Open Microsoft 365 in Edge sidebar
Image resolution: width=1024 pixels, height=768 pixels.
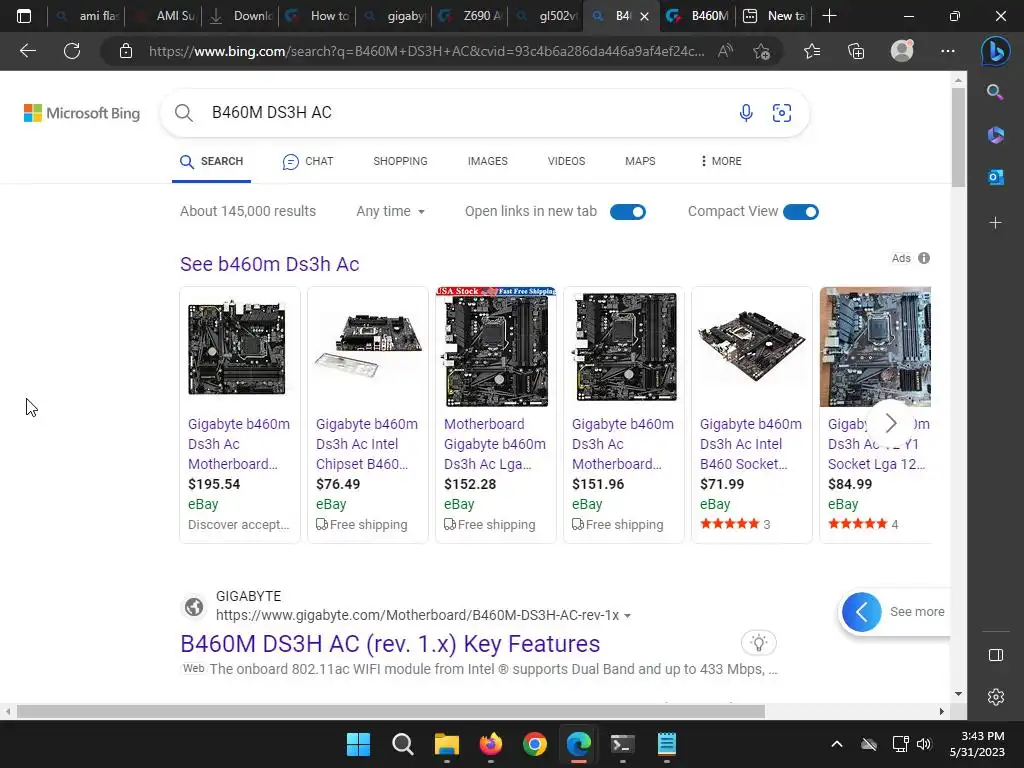click(995, 135)
